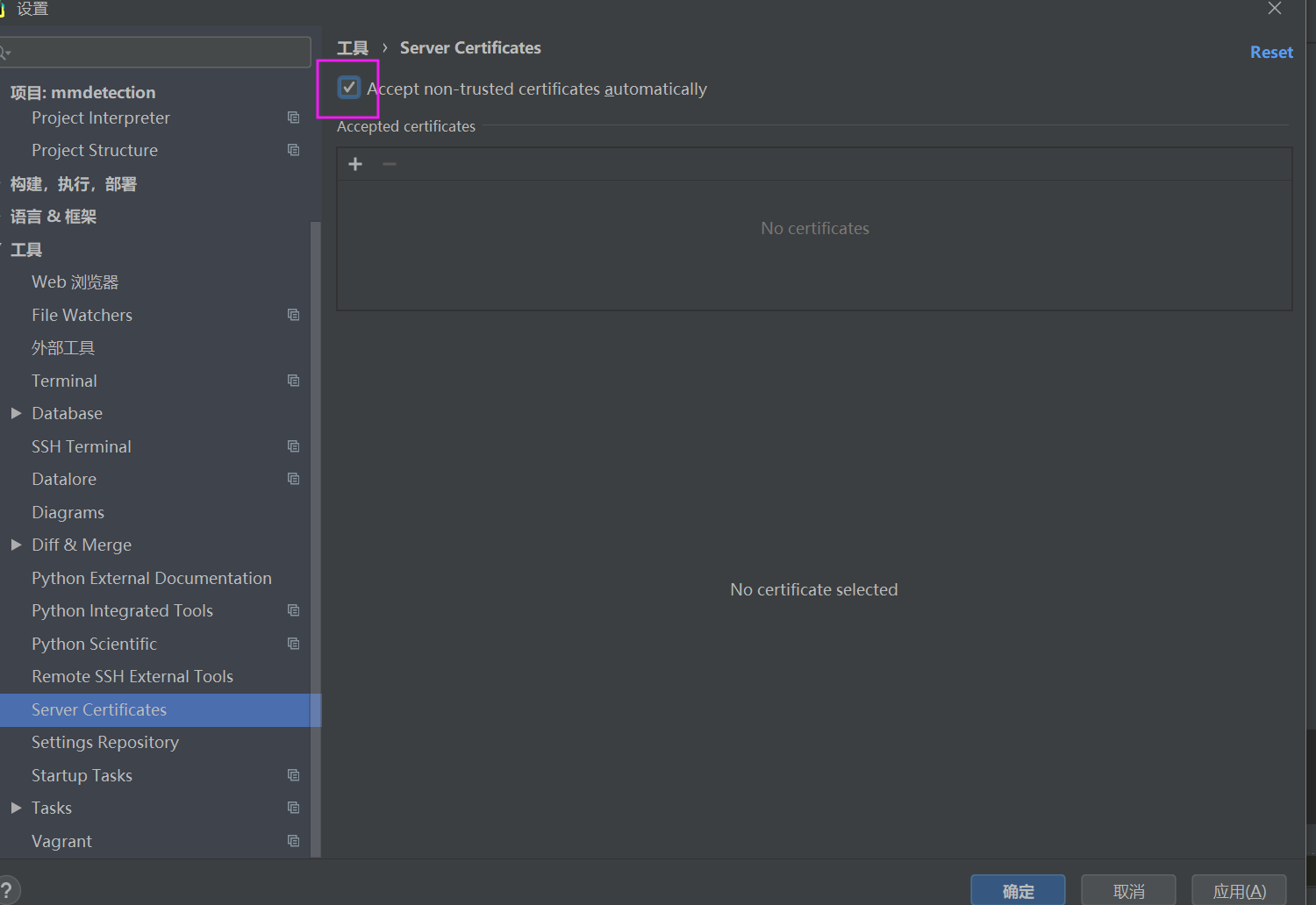Click the copy-settings icon next to File Watchers
1316x905 pixels.
coord(293,314)
